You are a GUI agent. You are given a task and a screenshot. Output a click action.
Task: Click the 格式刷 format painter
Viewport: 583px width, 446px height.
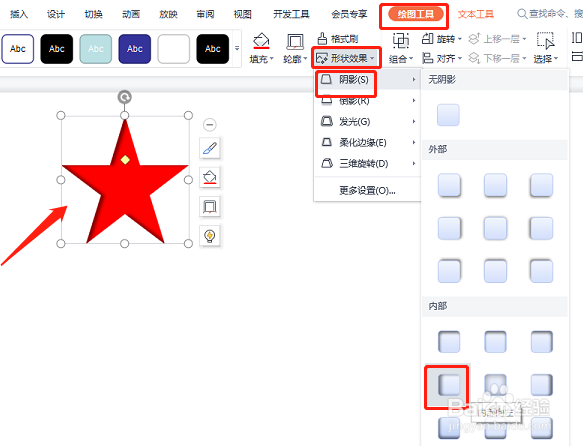(338, 39)
